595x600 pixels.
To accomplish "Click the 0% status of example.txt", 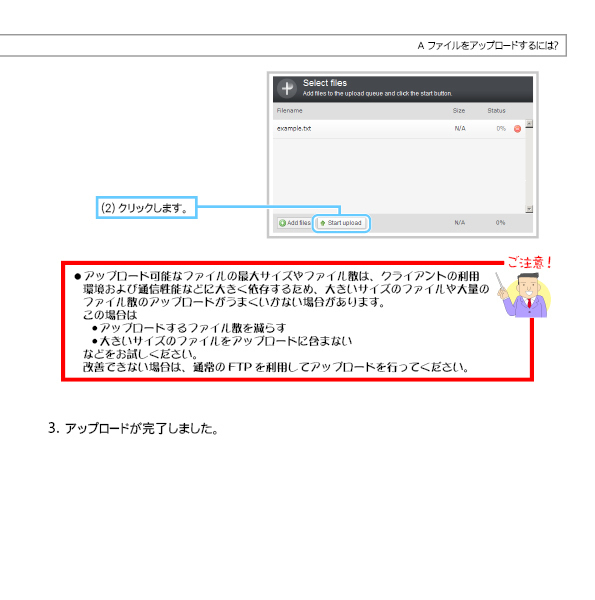I will click(x=501, y=129).
